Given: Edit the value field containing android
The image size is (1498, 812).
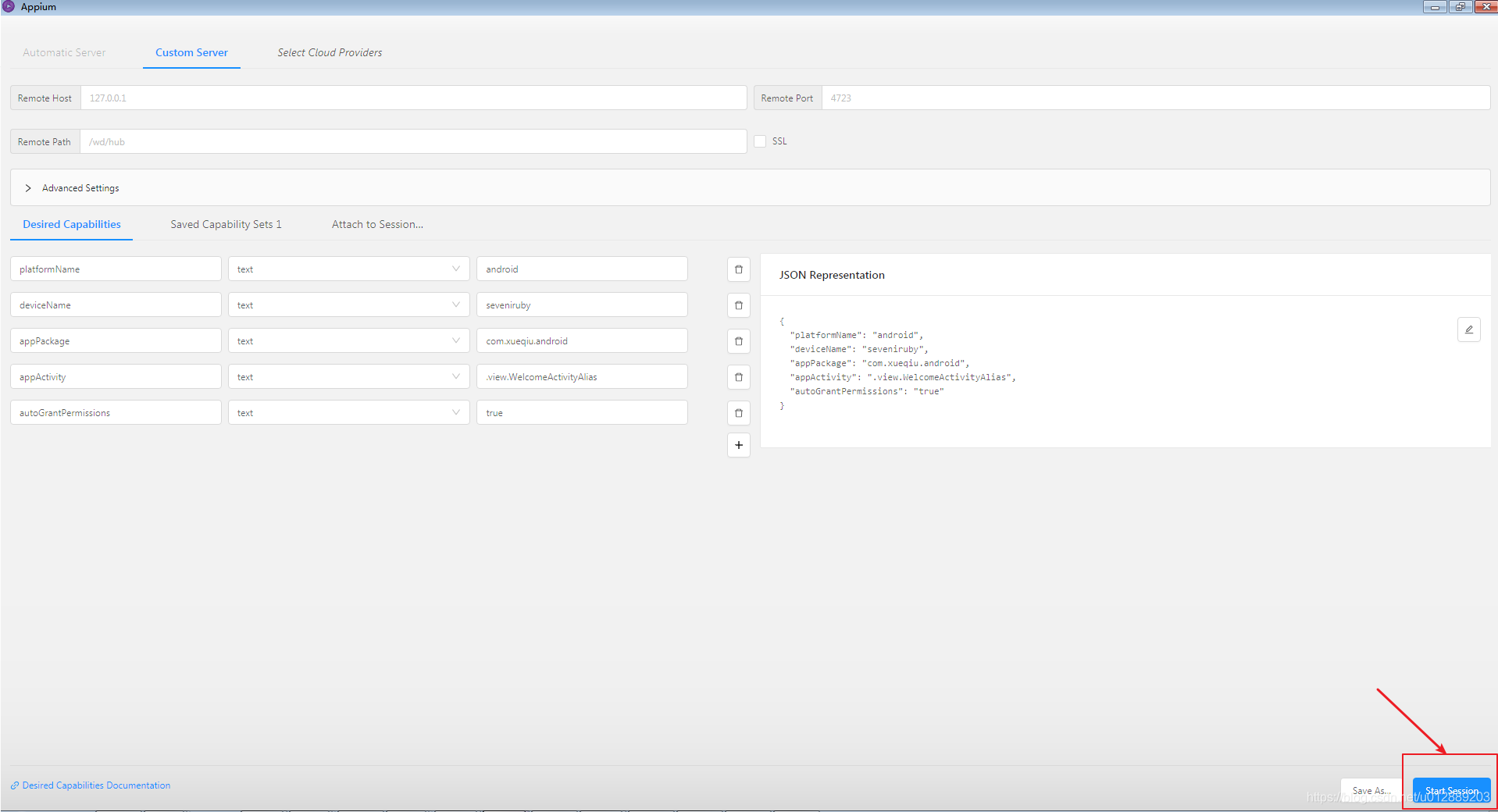Looking at the screenshot, I should pos(582,269).
